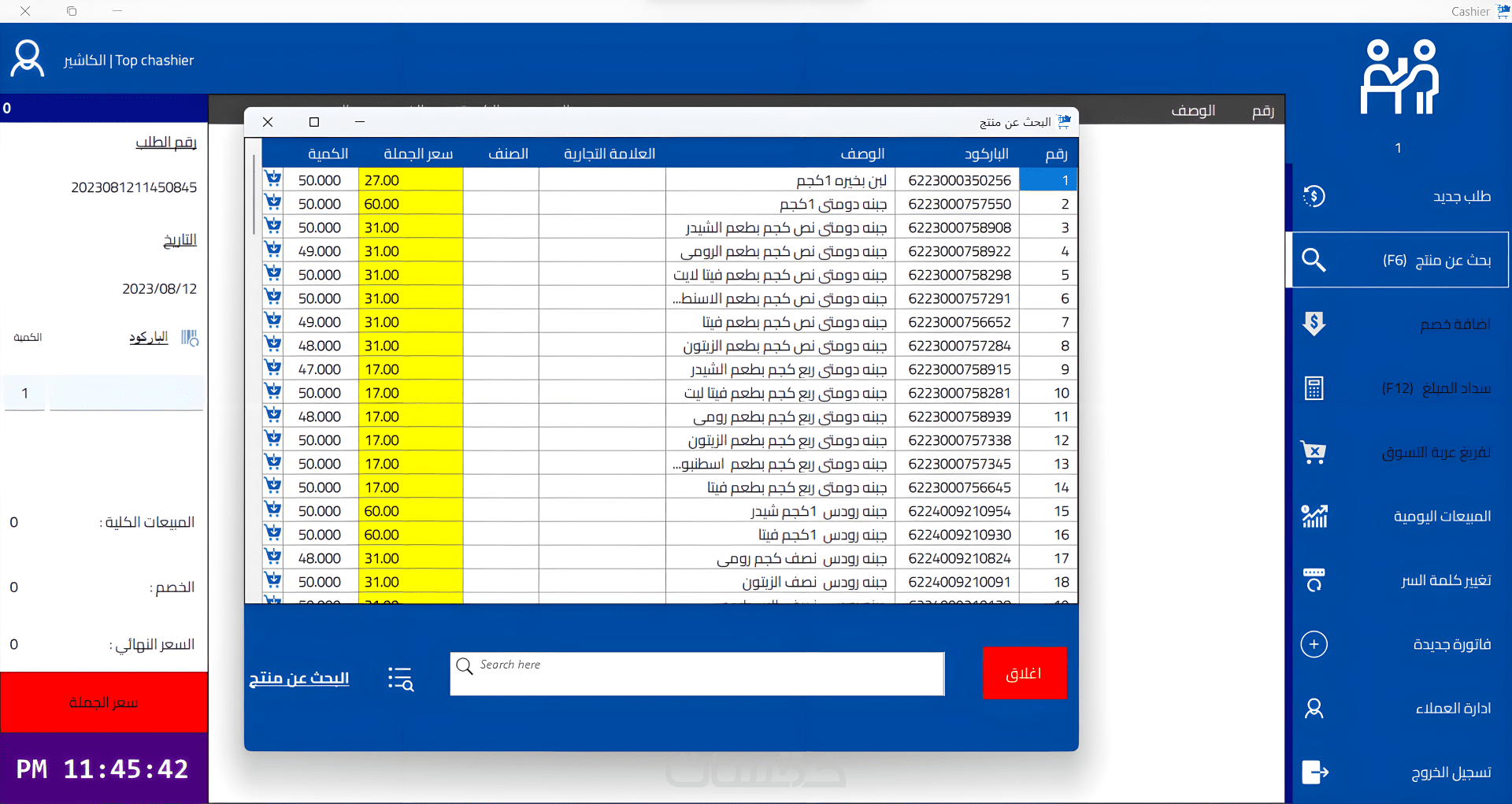Click the البحث عن منتج link
The image size is (1512, 804).
299,678
